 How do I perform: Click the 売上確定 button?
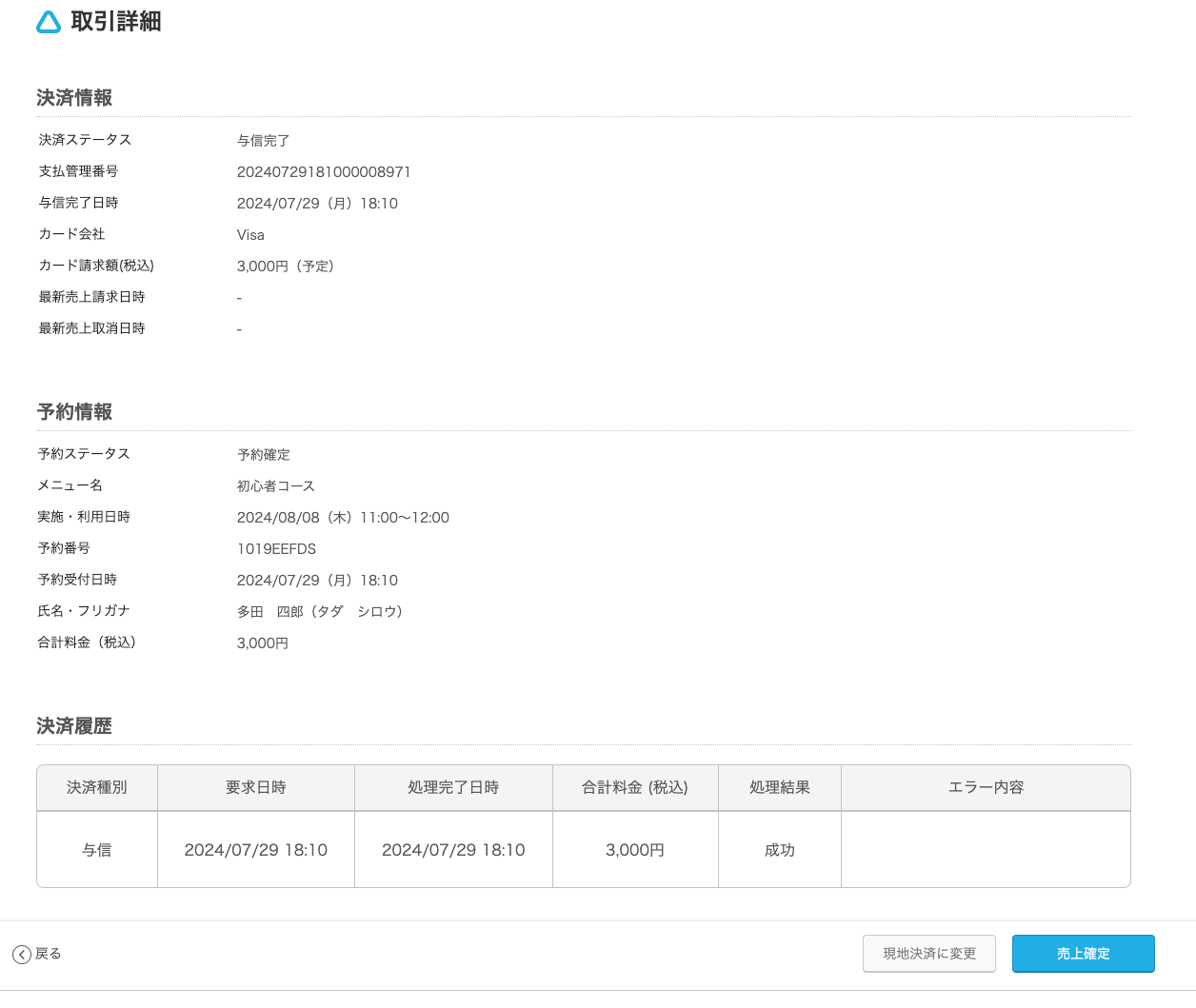click(x=1083, y=954)
